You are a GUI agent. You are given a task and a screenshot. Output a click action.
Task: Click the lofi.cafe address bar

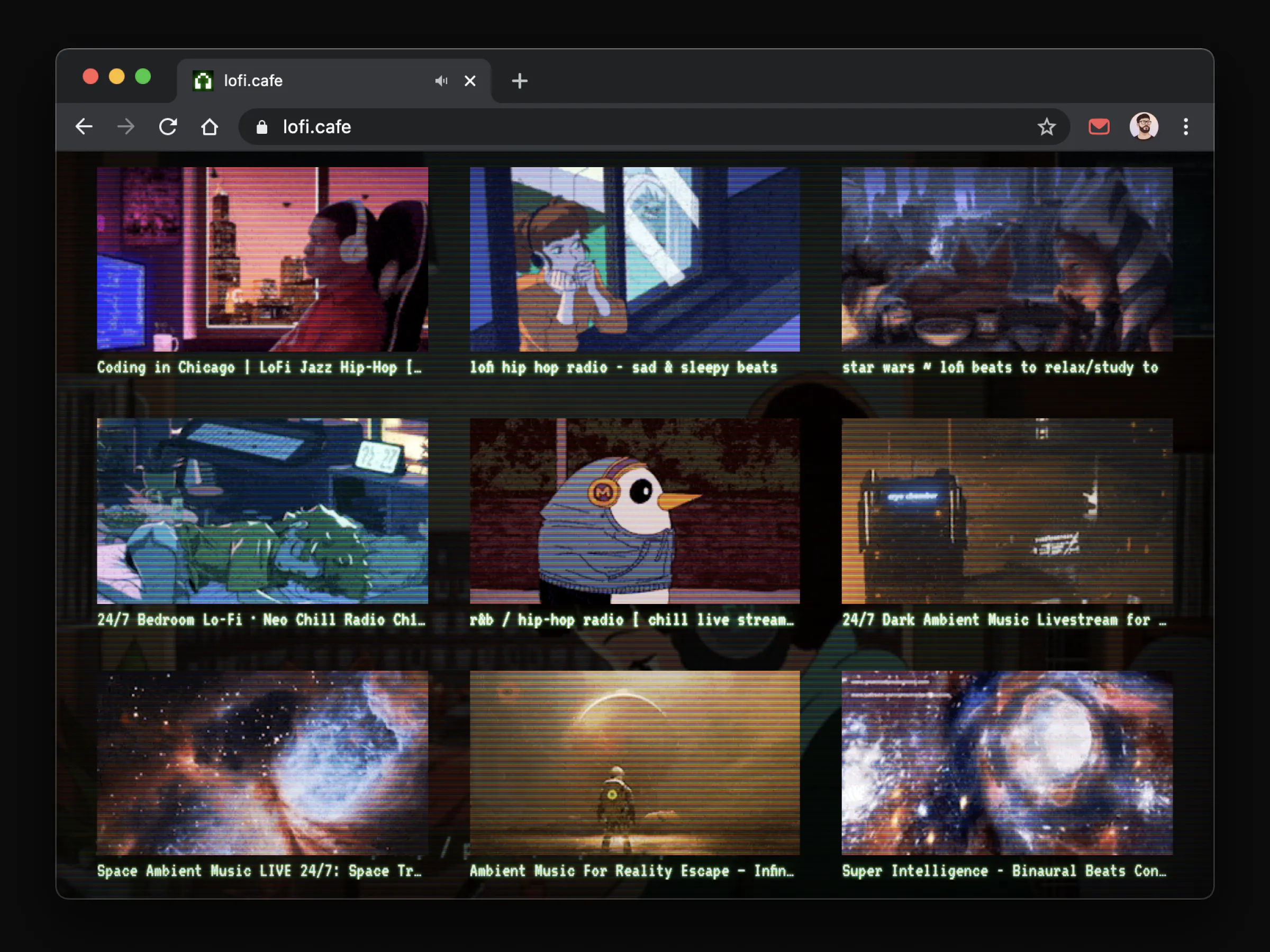[x=655, y=127]
